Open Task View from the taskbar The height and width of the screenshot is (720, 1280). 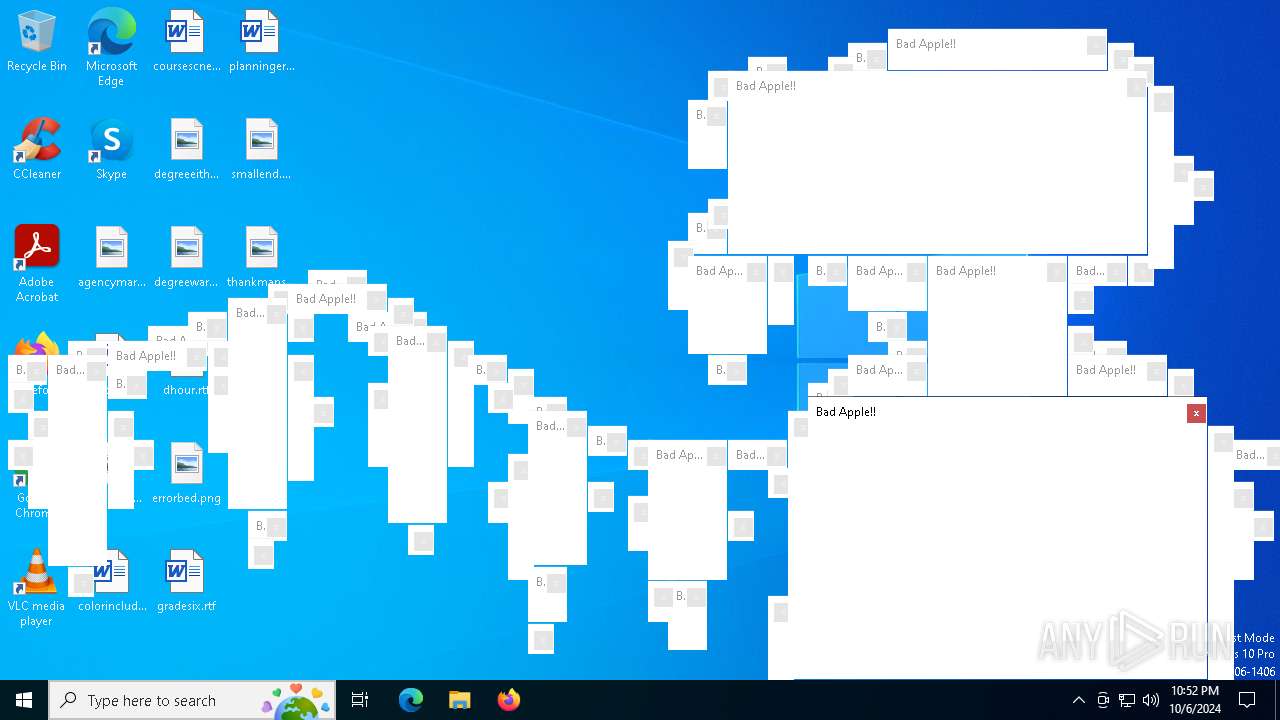pos(360,700)
